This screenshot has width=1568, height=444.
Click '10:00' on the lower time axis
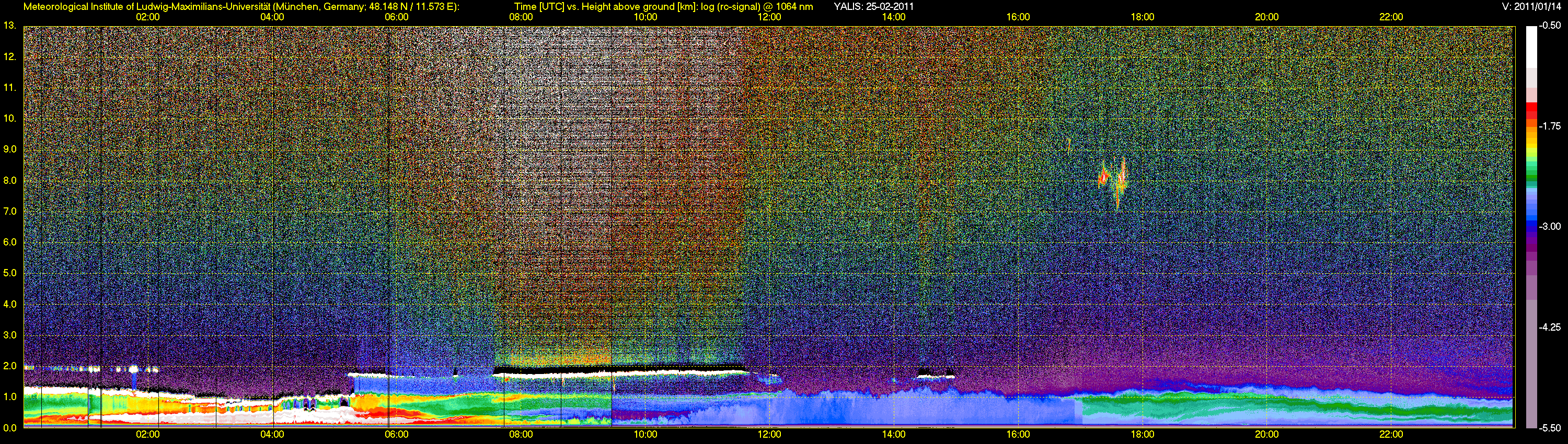(645, 434)
